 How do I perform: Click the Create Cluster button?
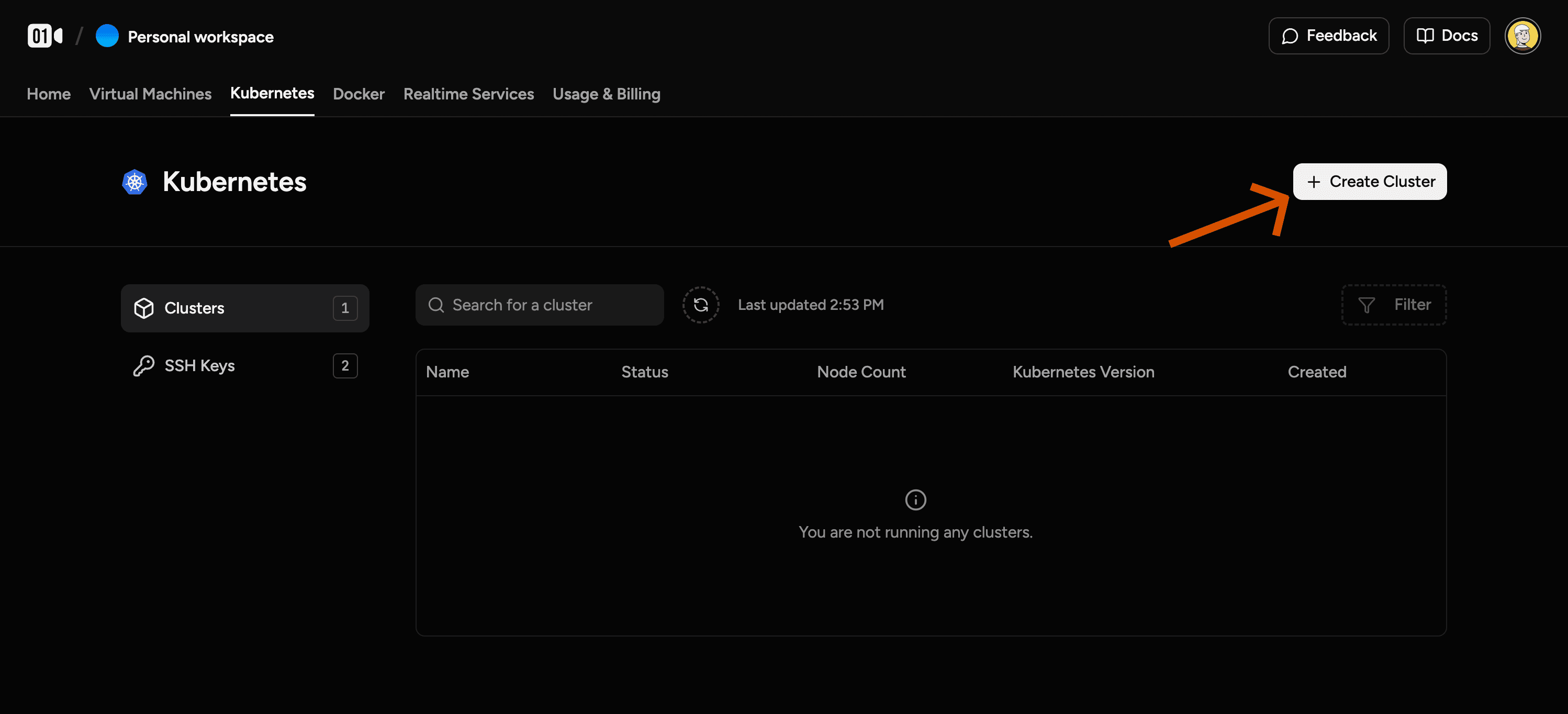[1369, 182]
